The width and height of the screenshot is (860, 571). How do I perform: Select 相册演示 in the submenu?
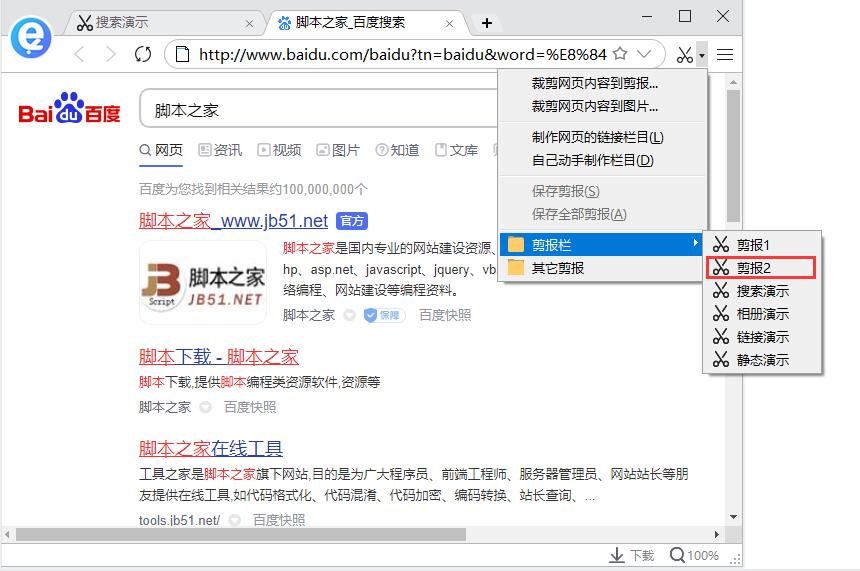click(x=762, y=314)
